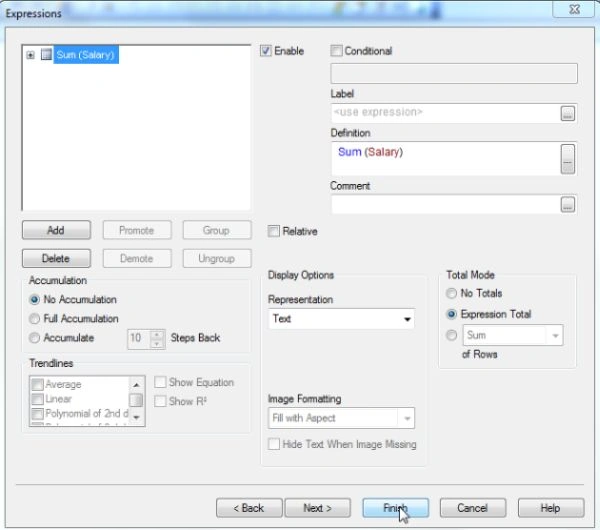Click the Definition text area with Sum (Salary)

(x=445, y=158)
